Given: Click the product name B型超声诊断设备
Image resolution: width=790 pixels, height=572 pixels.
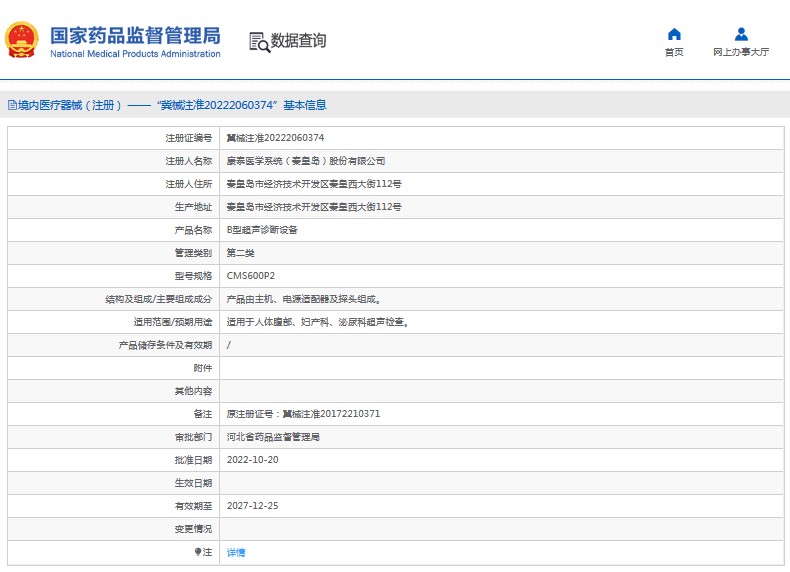Looking at the screenshot, I should [x=262, y=229].
